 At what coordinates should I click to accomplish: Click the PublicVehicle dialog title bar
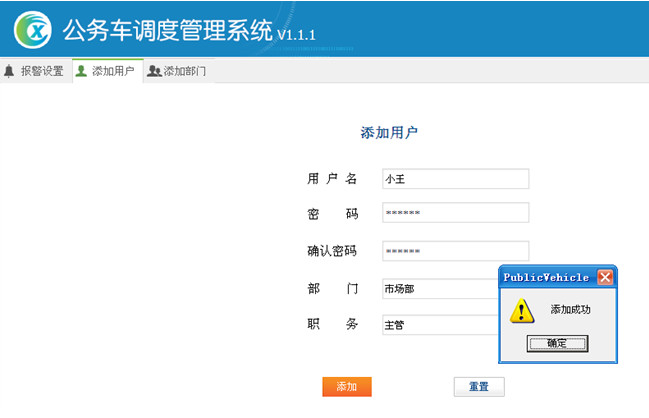pos(547,277)
